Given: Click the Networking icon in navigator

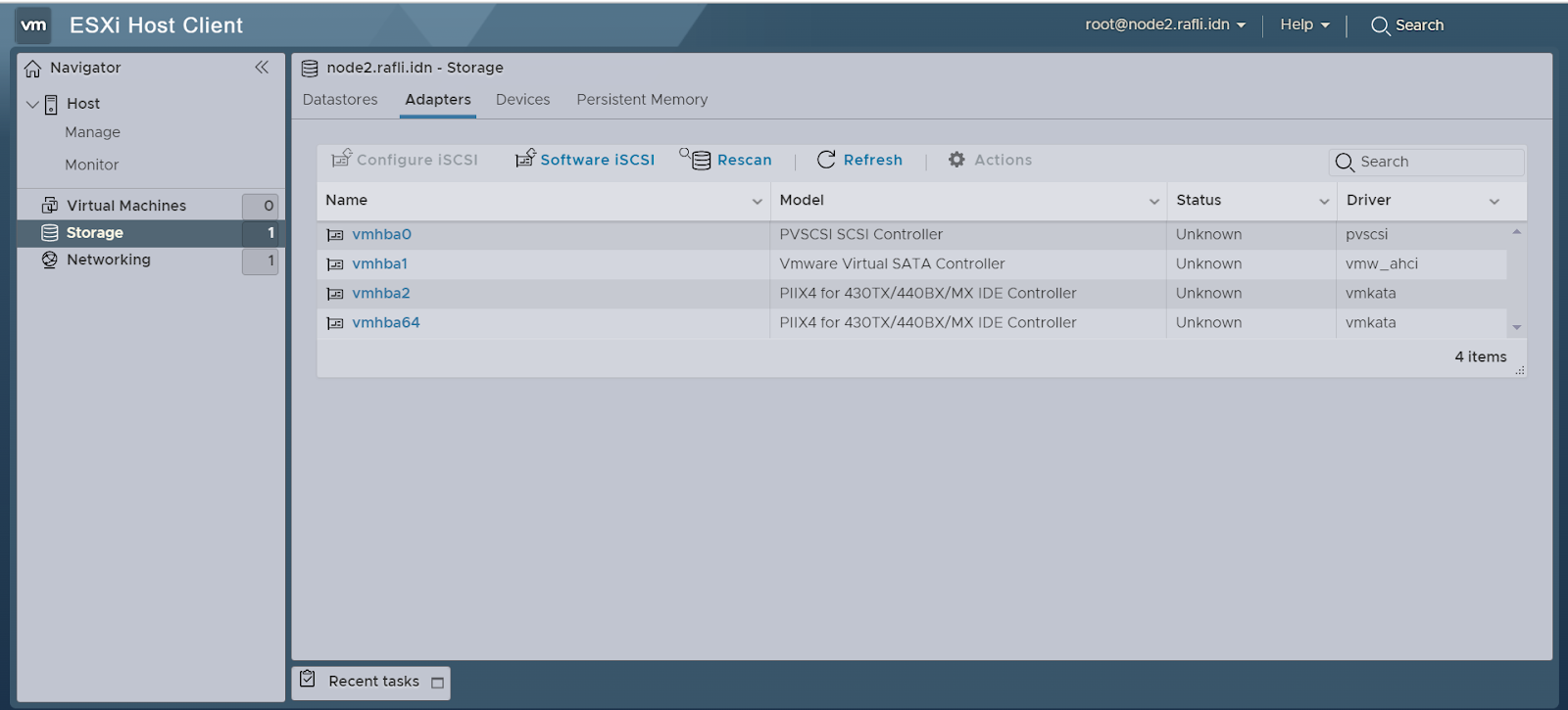Looking at the screenshot, I should coord(50,260).
